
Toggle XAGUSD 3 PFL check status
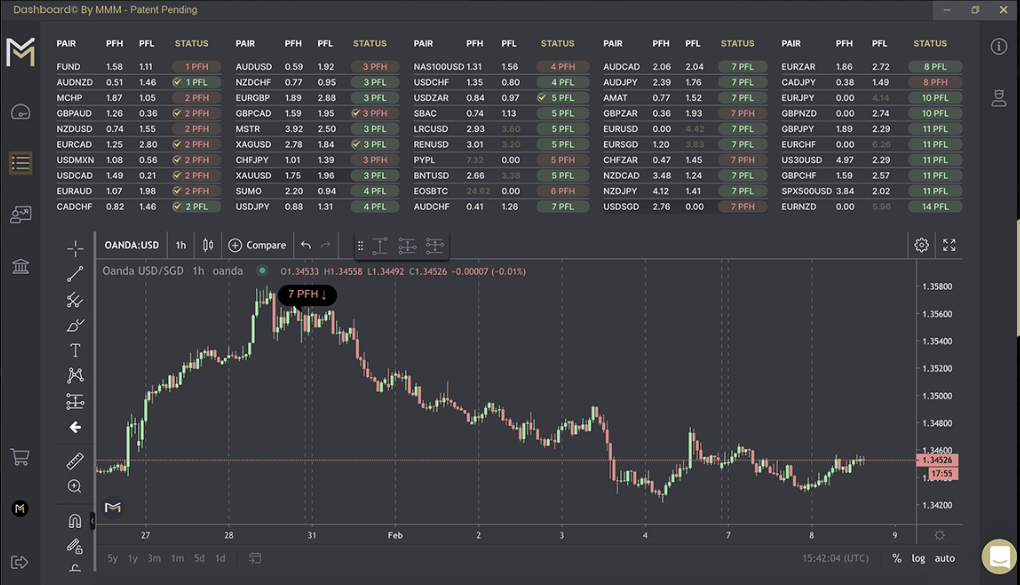click(x=356, y=144)
